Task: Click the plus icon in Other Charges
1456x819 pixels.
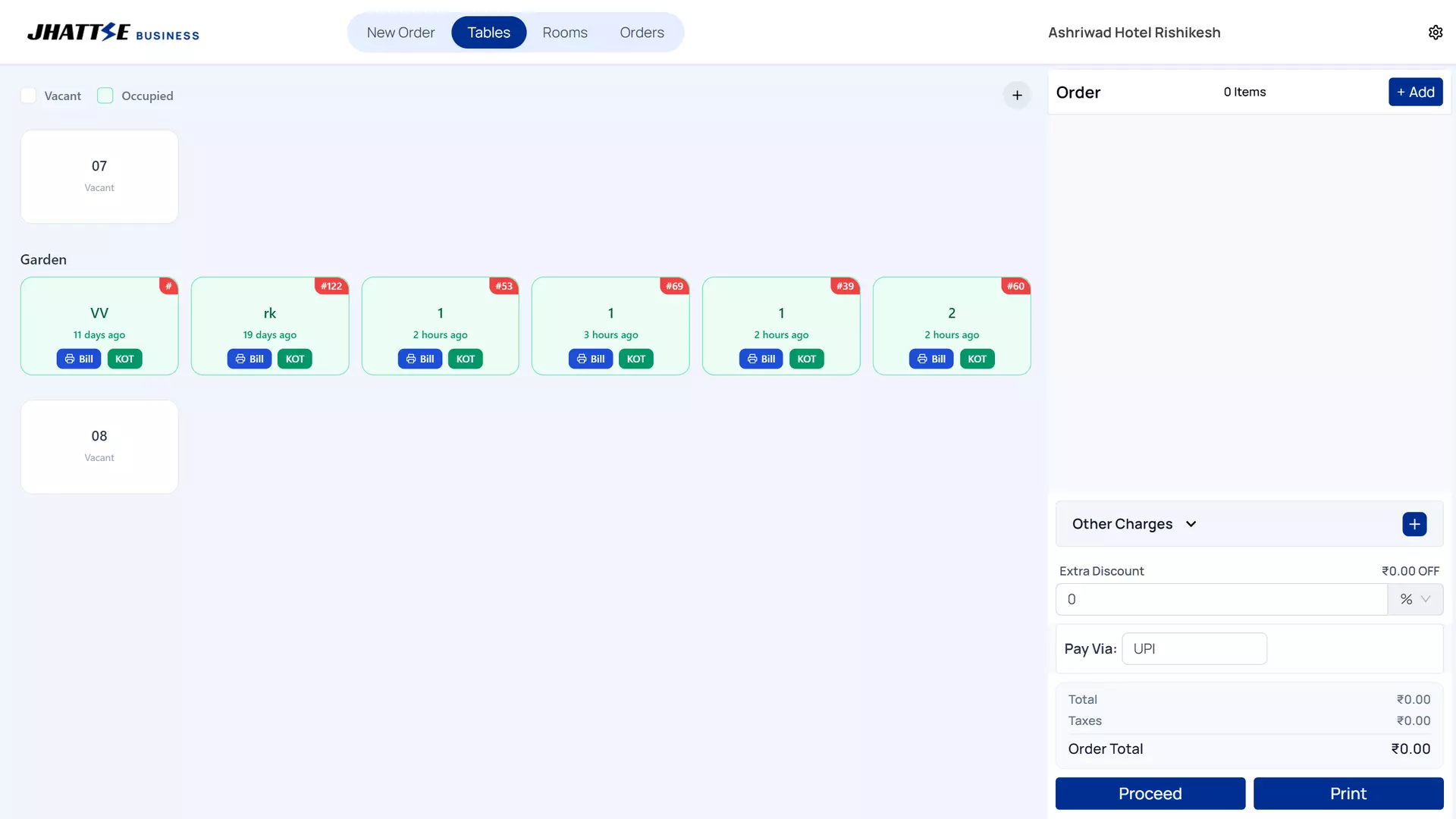Action: coord(1414,524)
